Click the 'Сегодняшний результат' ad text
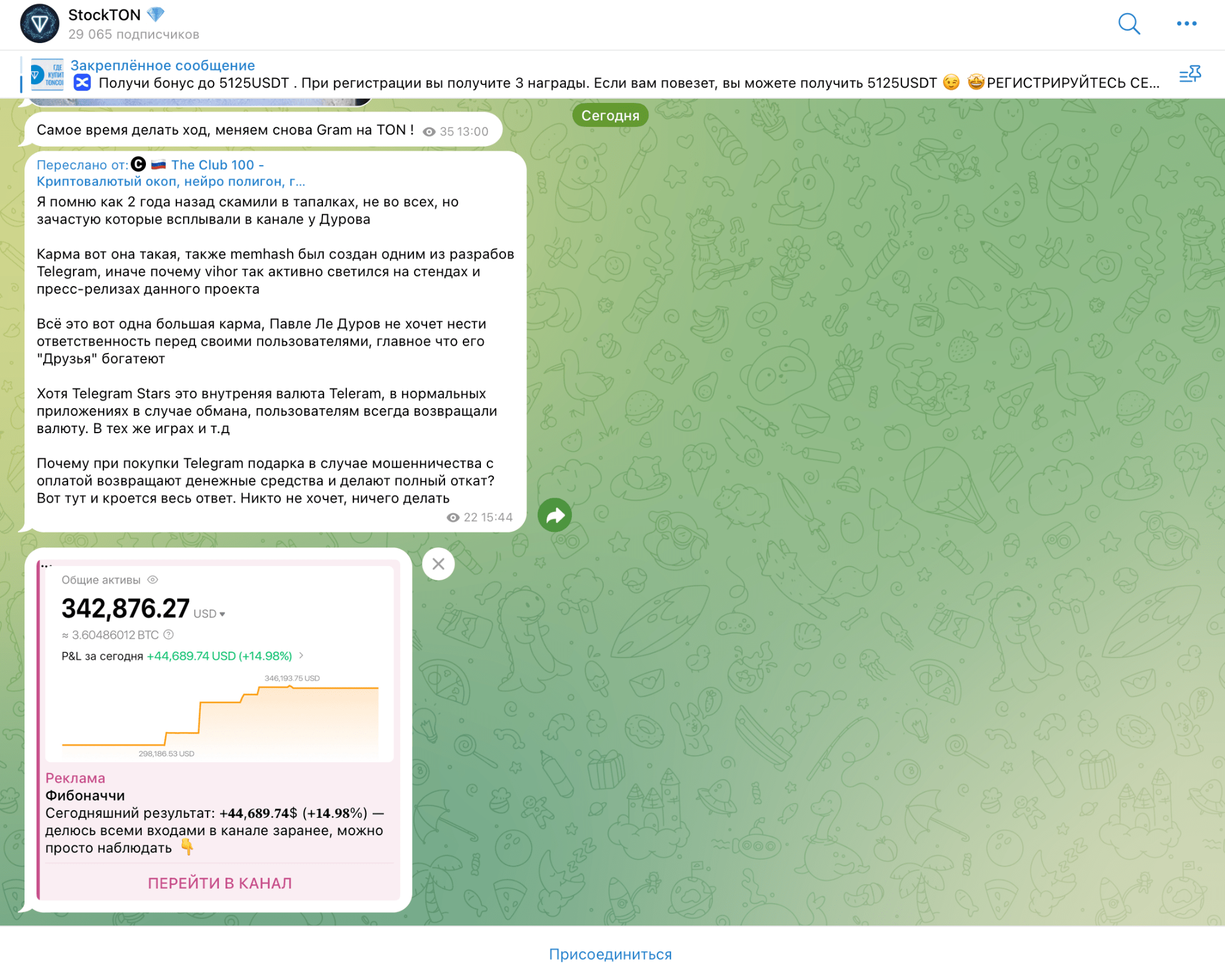This screenshot has width=1225, height=980. (x=214, y=830)
